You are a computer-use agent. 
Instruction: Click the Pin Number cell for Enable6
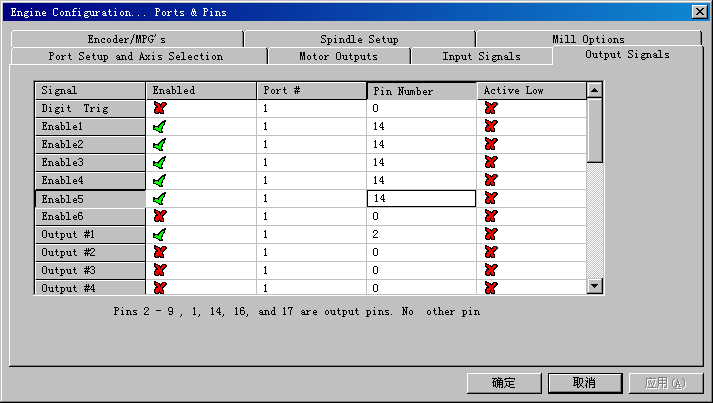point(422,216)
